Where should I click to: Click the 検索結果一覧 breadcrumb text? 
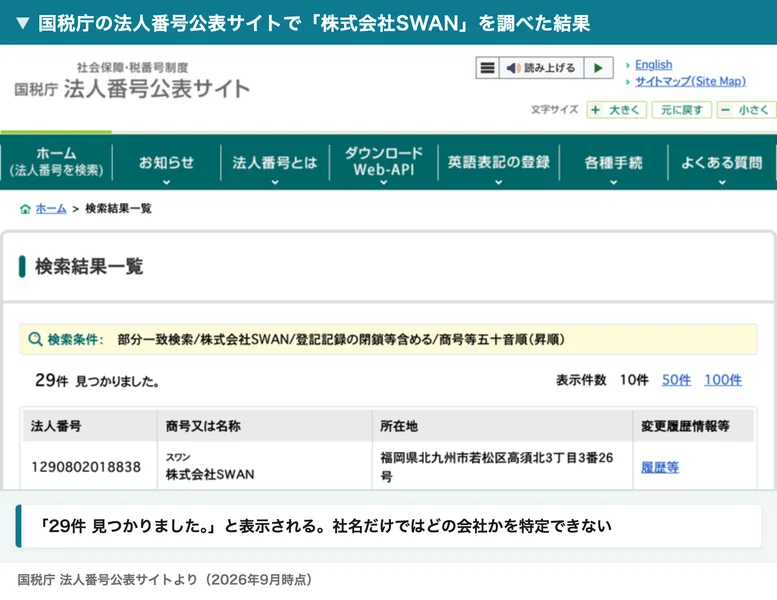coord(118,209)
